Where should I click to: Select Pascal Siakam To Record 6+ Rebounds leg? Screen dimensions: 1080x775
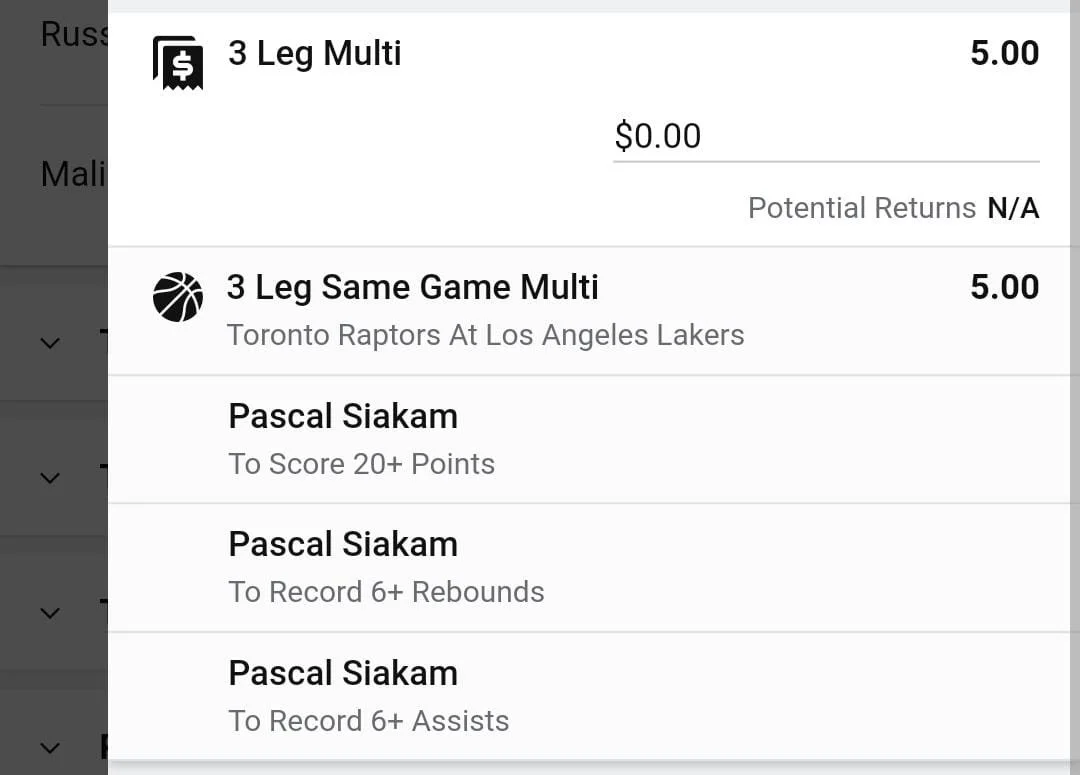tap(590, 568)
